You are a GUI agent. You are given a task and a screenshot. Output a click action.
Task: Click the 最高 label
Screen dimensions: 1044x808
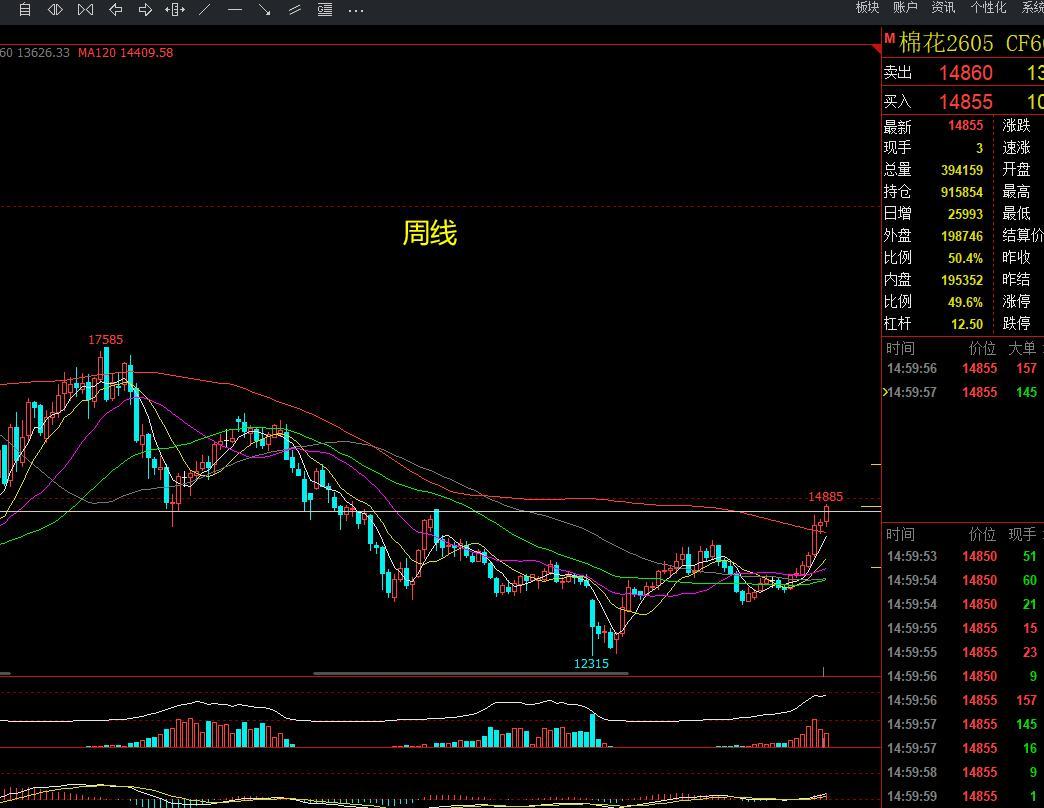1016,192
